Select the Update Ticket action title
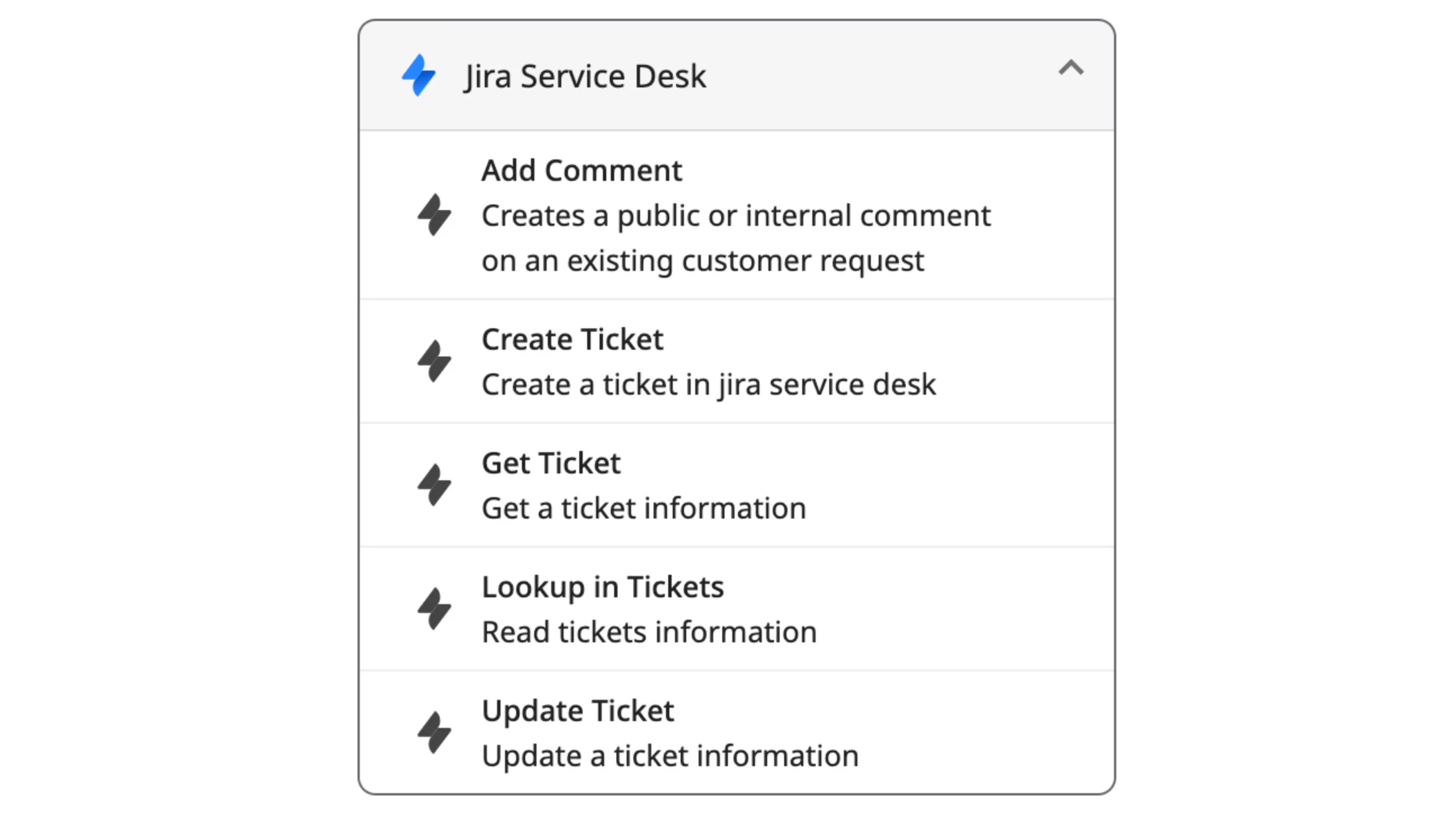The height and width of the screenshot is (819, 1456). [x=577, y=710]
